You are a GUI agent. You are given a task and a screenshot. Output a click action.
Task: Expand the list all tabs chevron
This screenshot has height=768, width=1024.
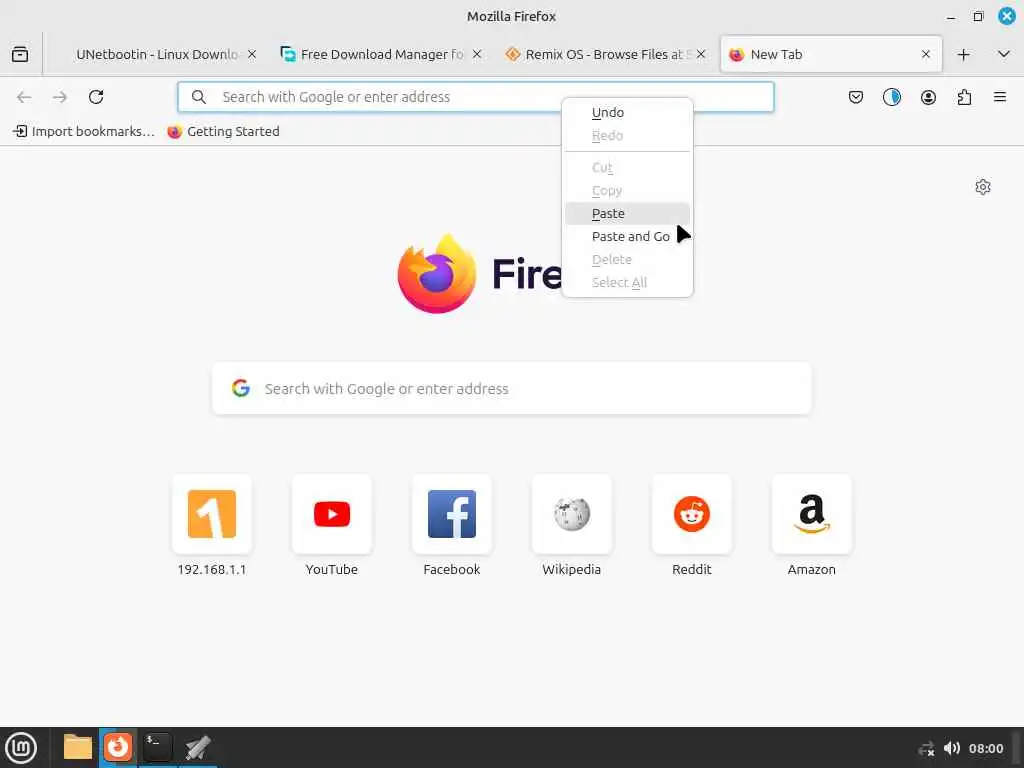click(1004, 54)
